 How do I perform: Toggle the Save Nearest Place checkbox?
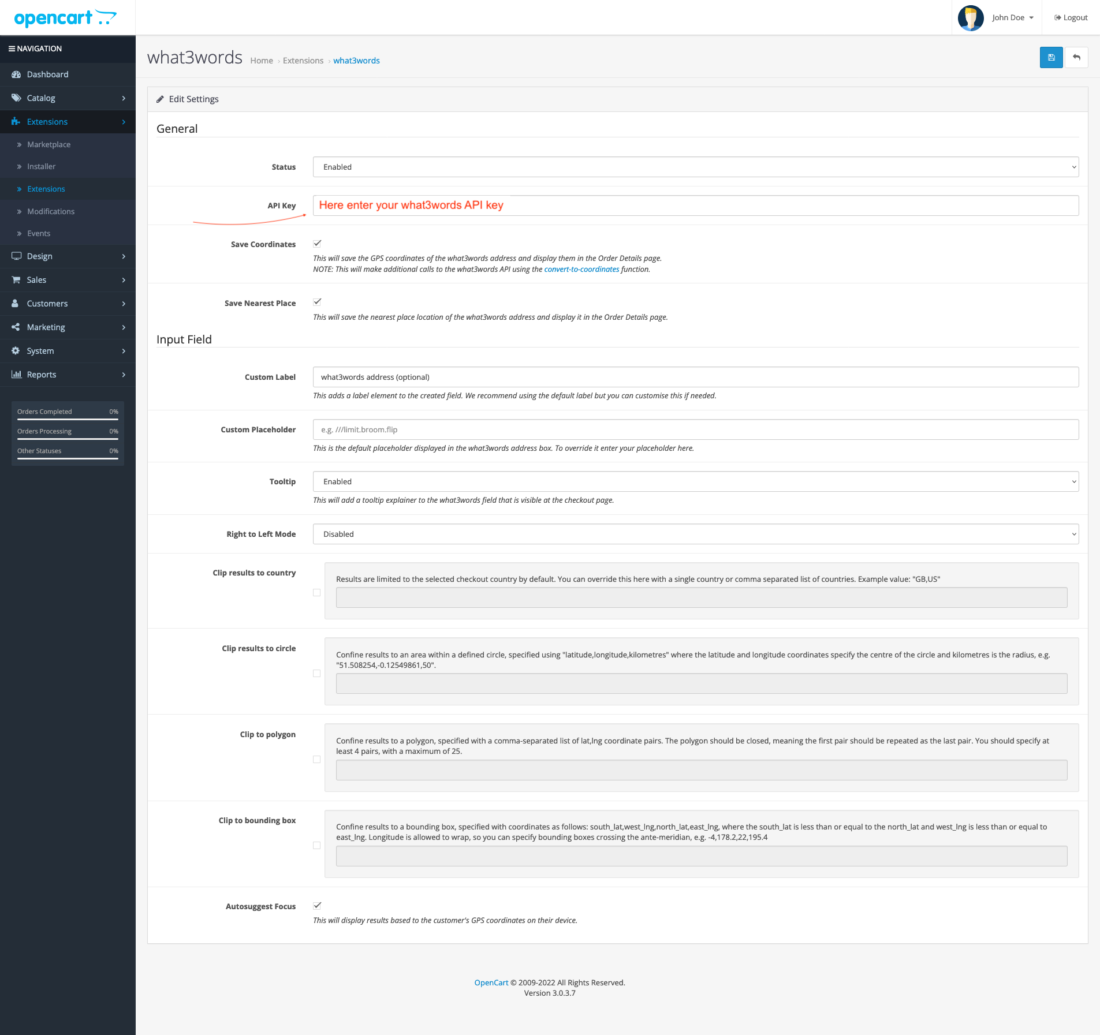pos(317,302)
